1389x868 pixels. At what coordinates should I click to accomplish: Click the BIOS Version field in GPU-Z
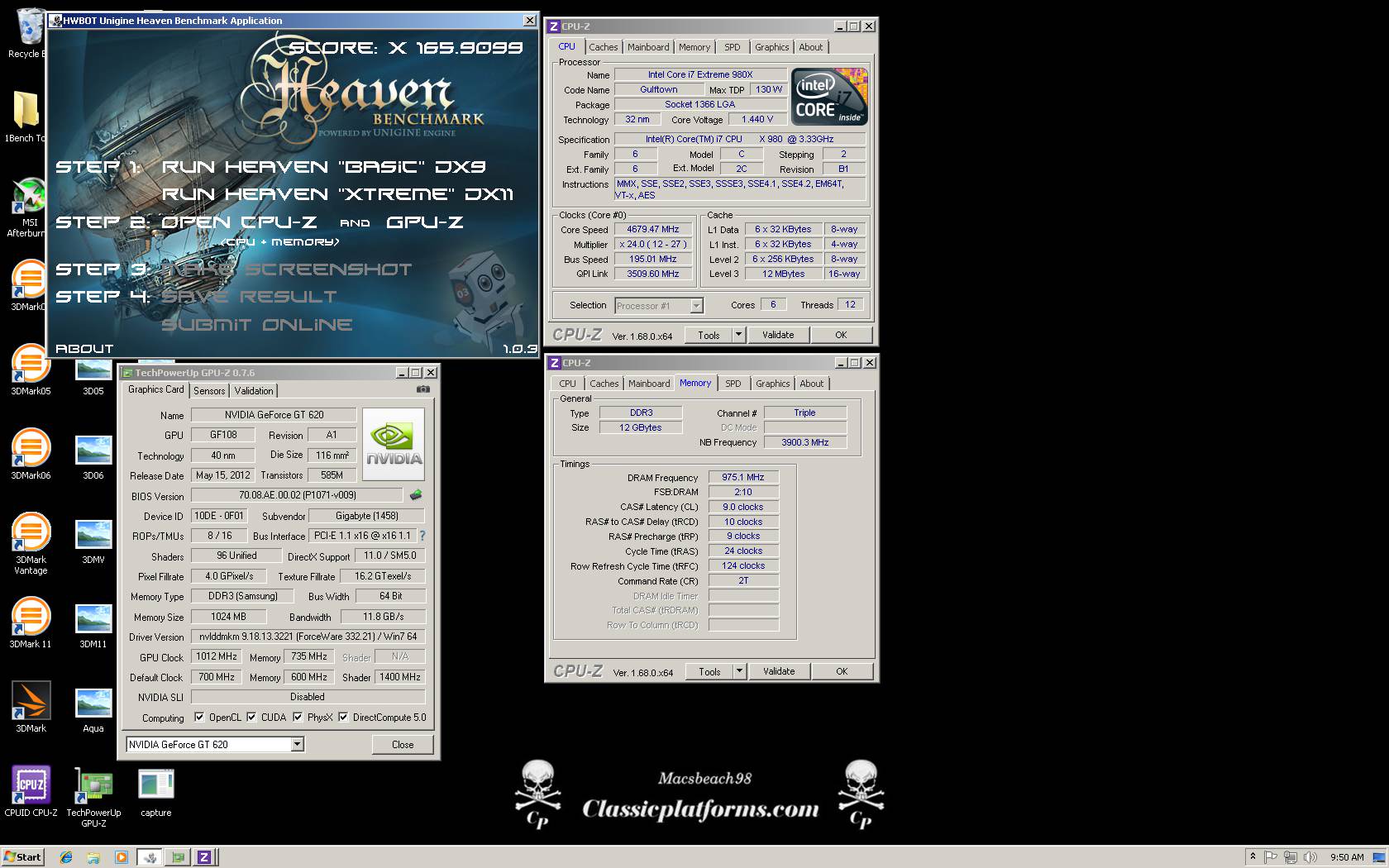click(298, 495)
